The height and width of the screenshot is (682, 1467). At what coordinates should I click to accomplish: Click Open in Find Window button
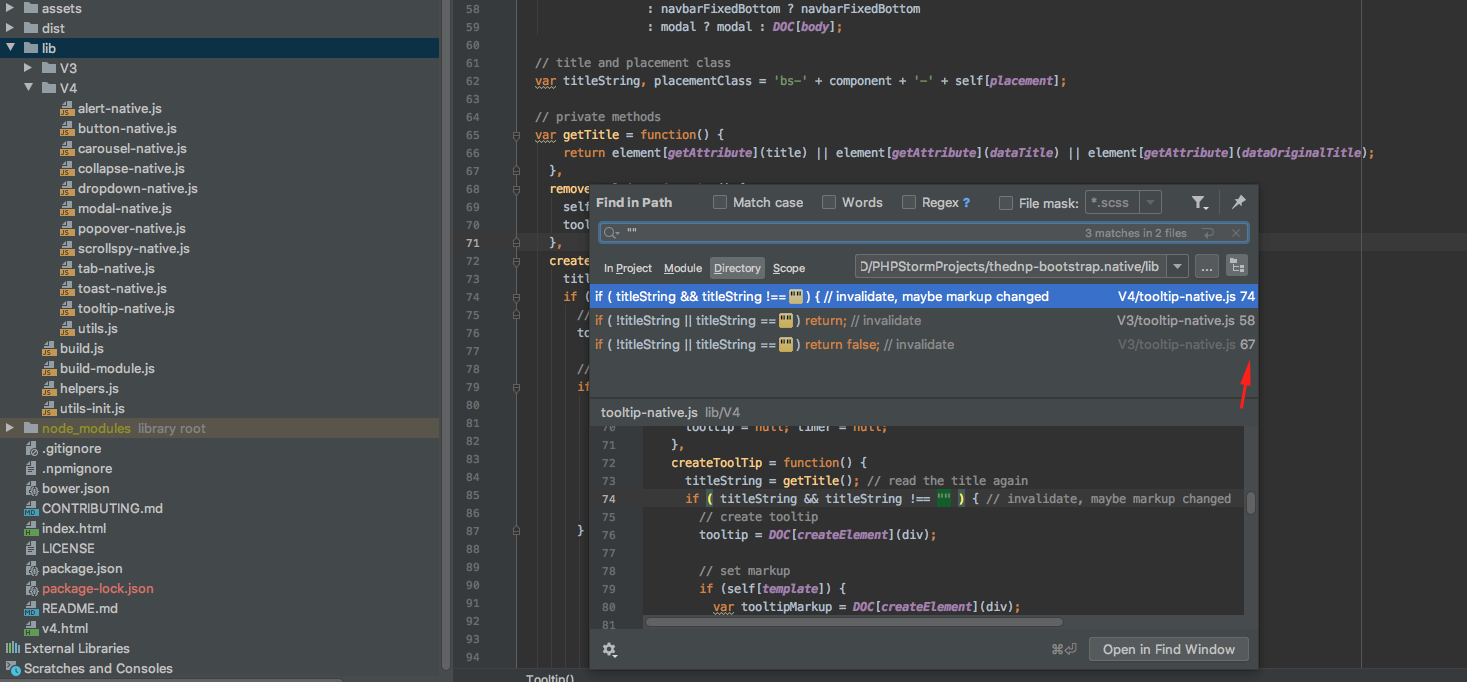tap(1168, 649)
